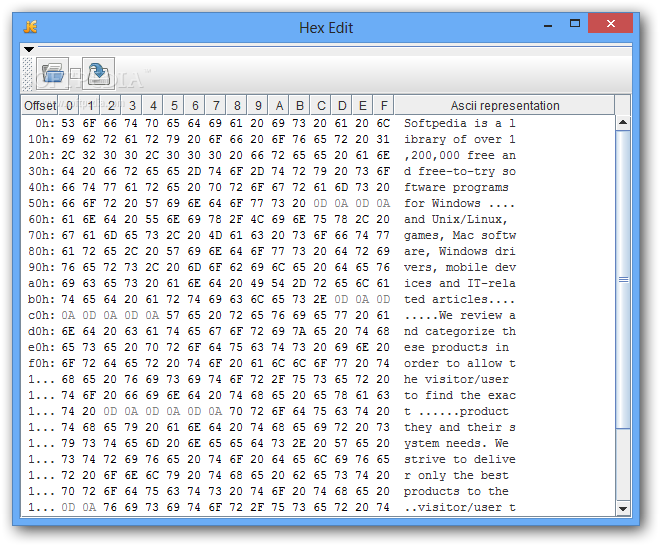
Task: Select the c0h: offset row label
Action: click(42, 315)
